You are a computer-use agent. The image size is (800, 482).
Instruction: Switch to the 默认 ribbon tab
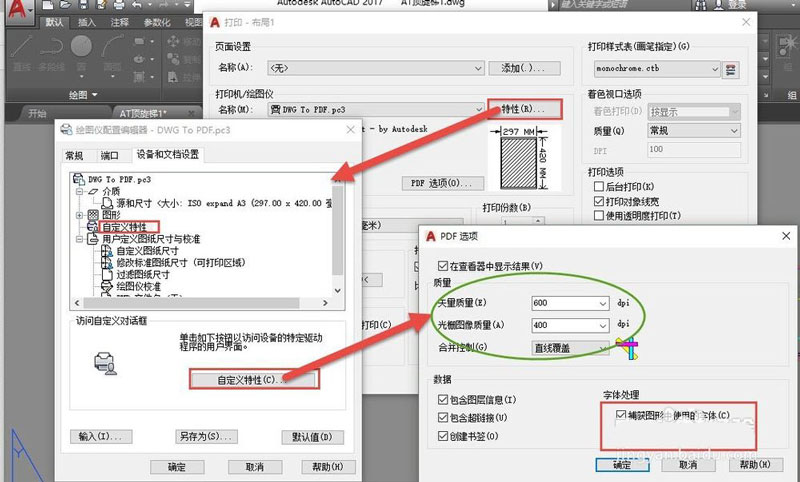pos(55,22)
